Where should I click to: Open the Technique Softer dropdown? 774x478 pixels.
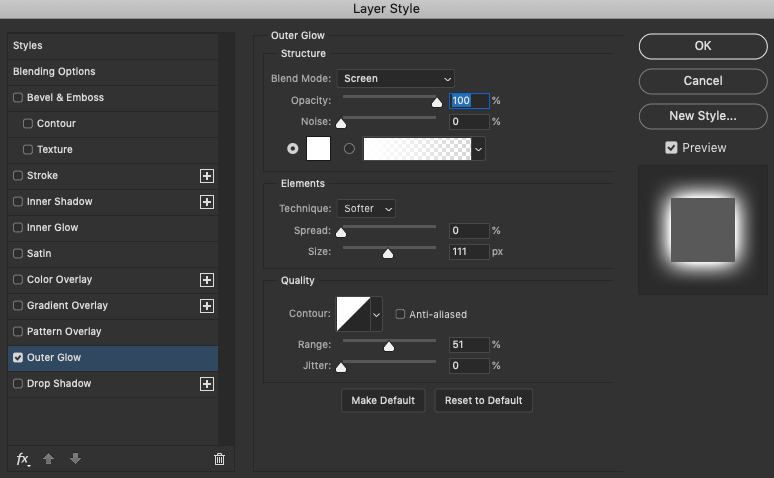(366, 208)
